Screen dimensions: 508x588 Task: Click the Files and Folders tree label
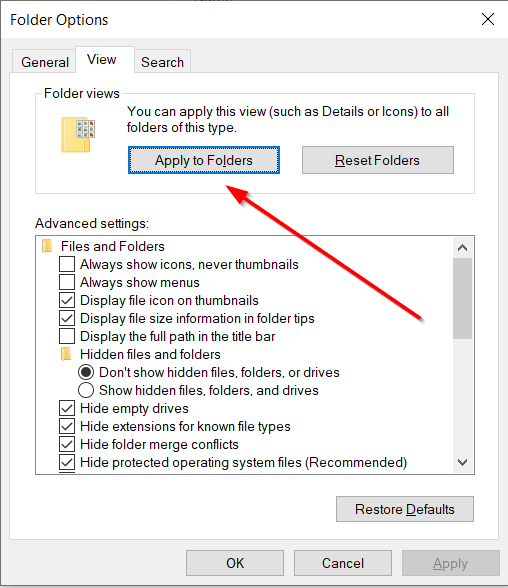click(x=112, y=246)
